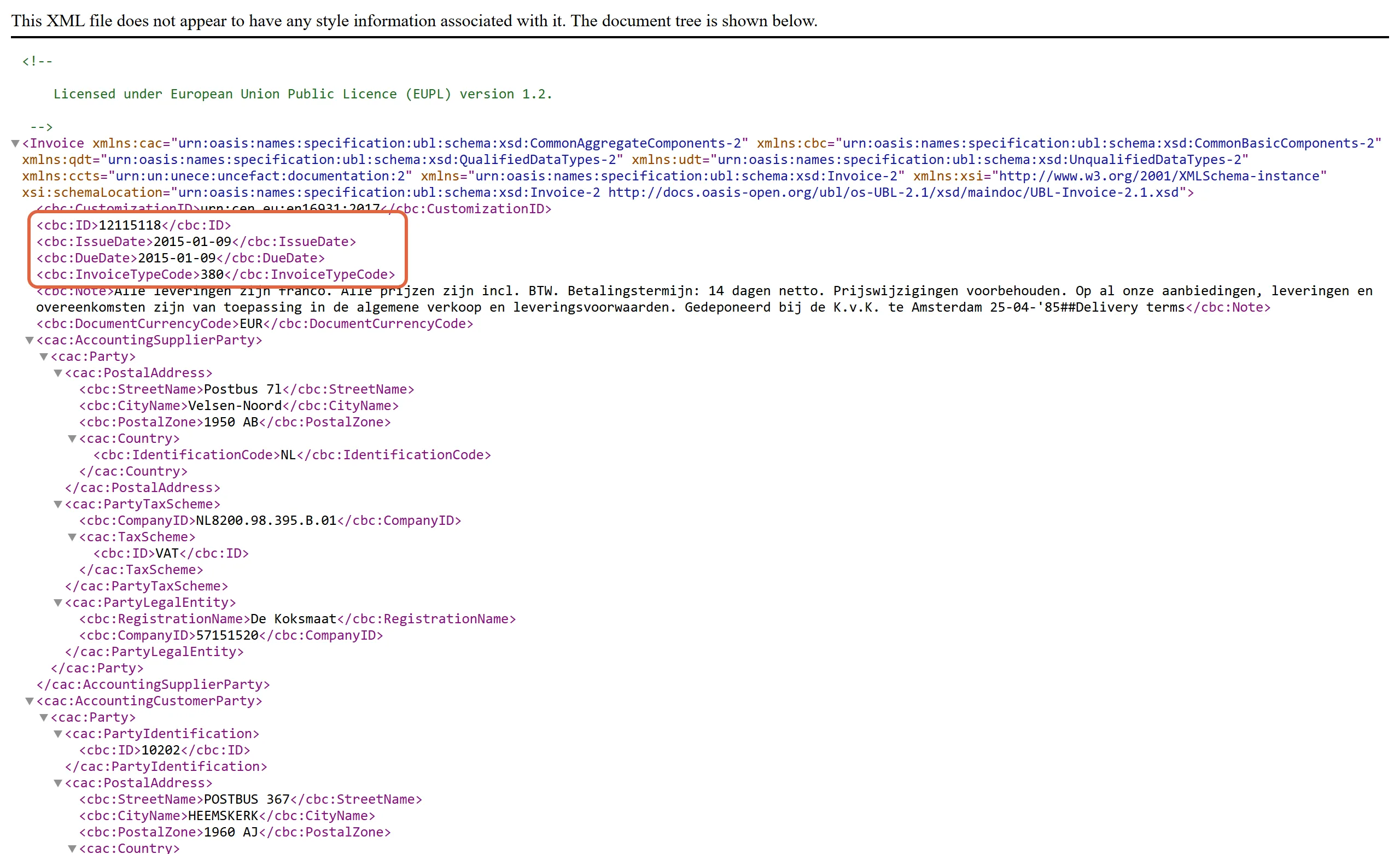Click the DocumentCurrencyCode EUR value
This screenshot has height=854, width=1400.
(x=251, y=324)
